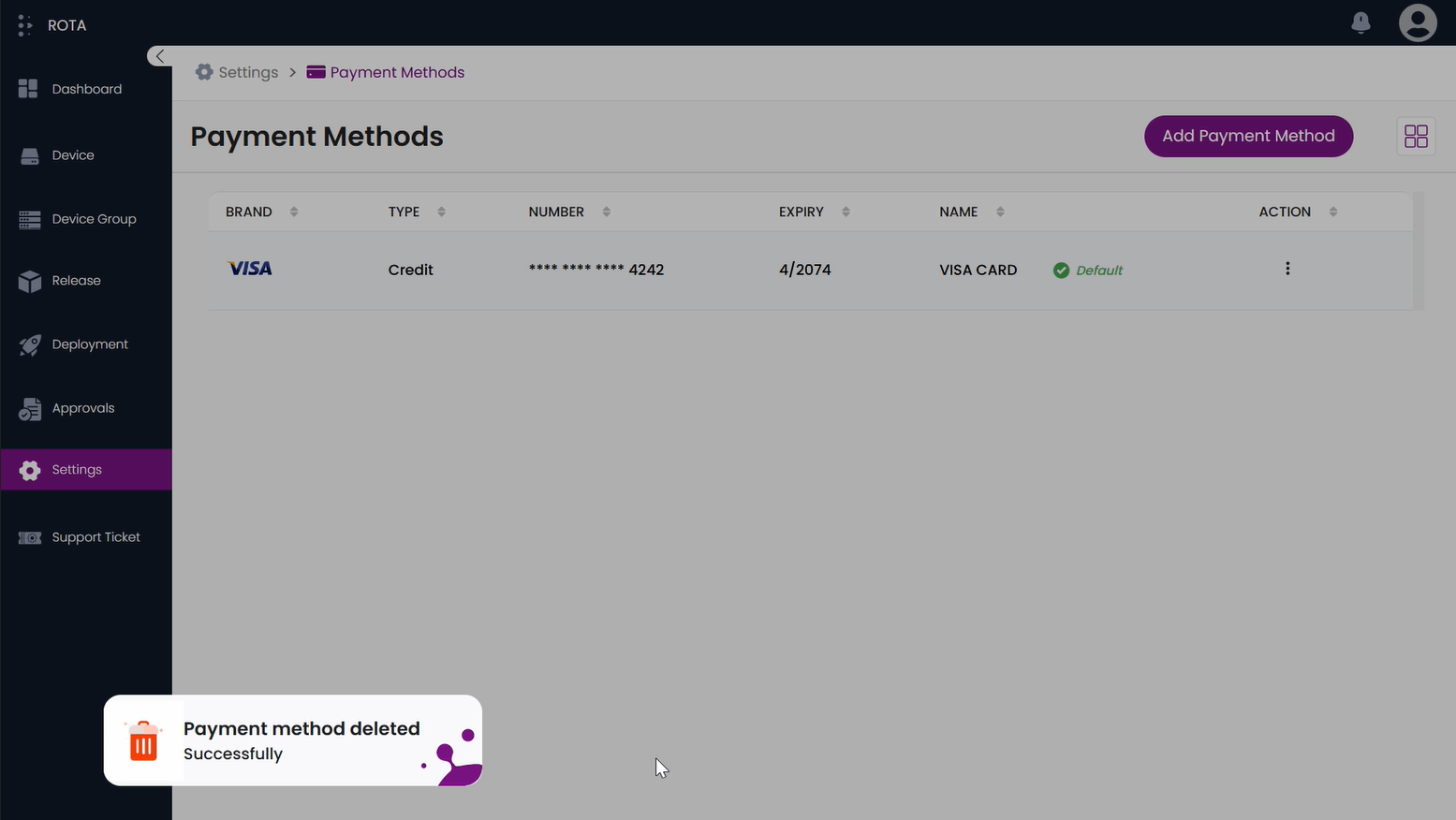Sort payment methods by Number
This screenshot has height=820, width=1456.
point(607,212)
